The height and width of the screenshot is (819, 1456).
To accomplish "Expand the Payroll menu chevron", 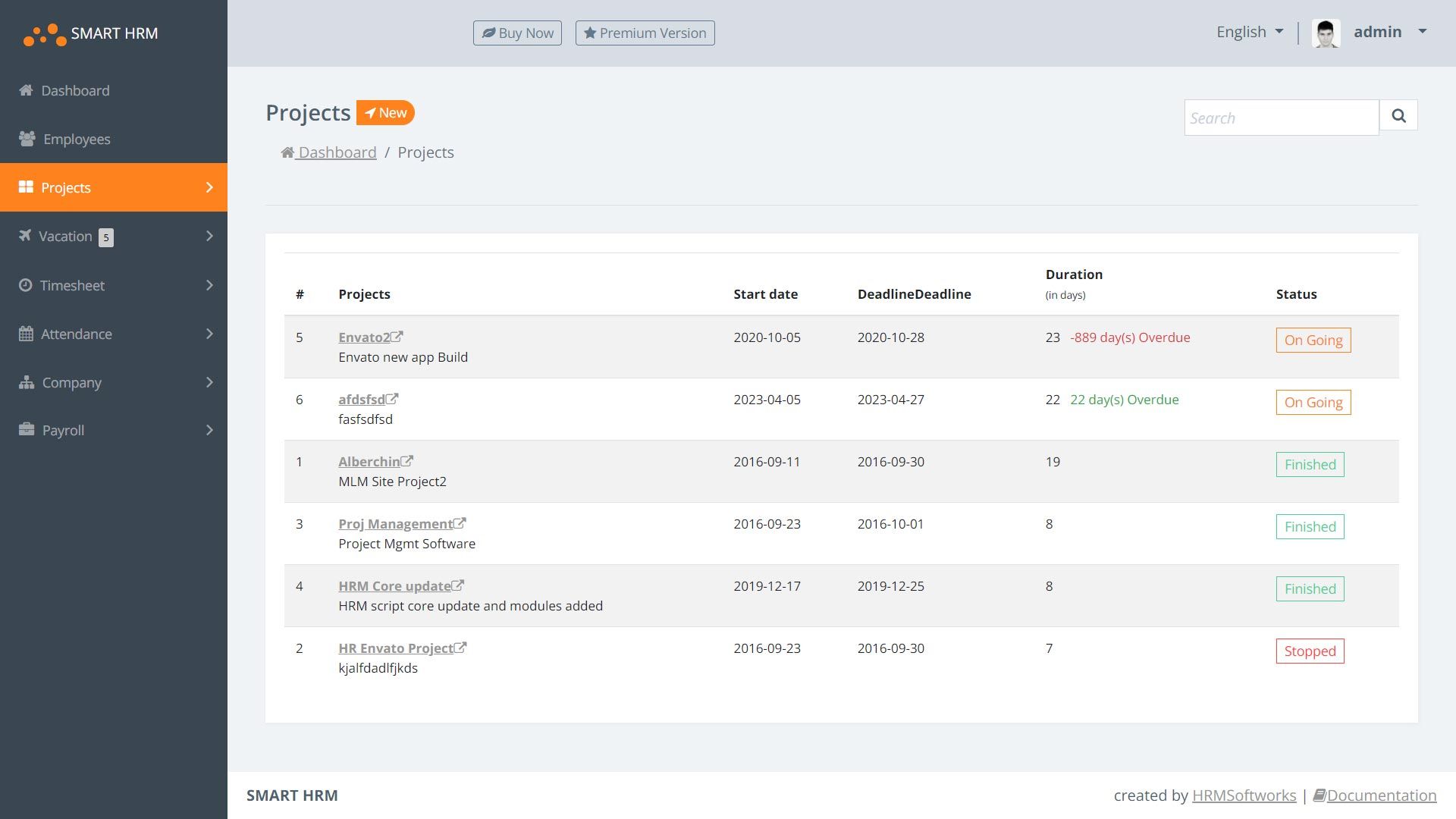I will 209,430.
